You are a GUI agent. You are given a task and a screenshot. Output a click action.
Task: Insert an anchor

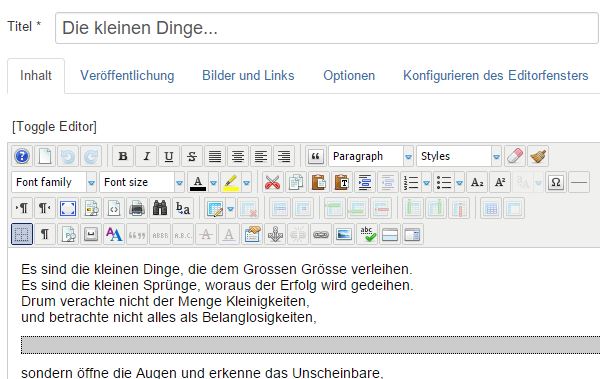click(275, 234)
